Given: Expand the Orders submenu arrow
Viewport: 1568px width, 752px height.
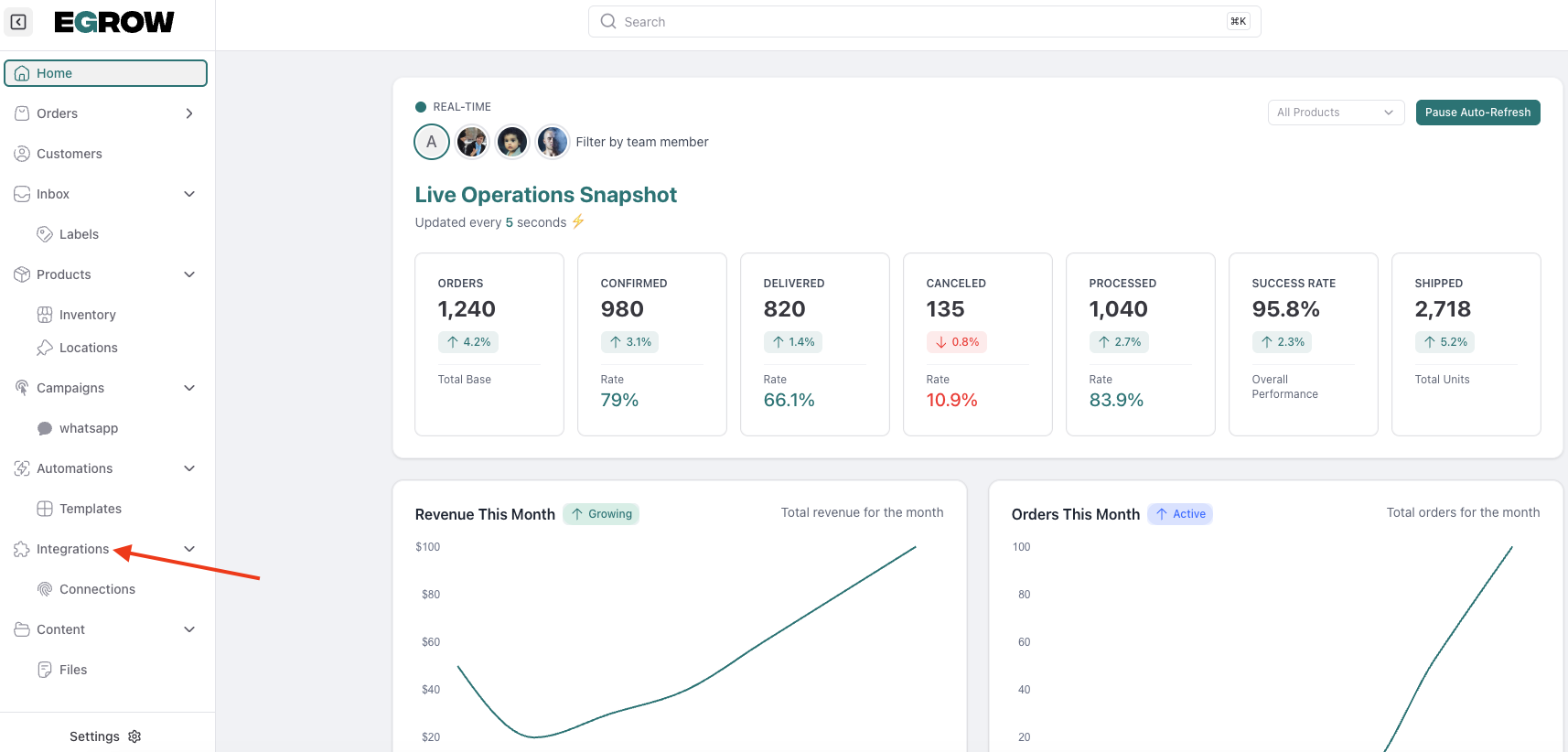Looking at the screenshot, I should 189,113.
